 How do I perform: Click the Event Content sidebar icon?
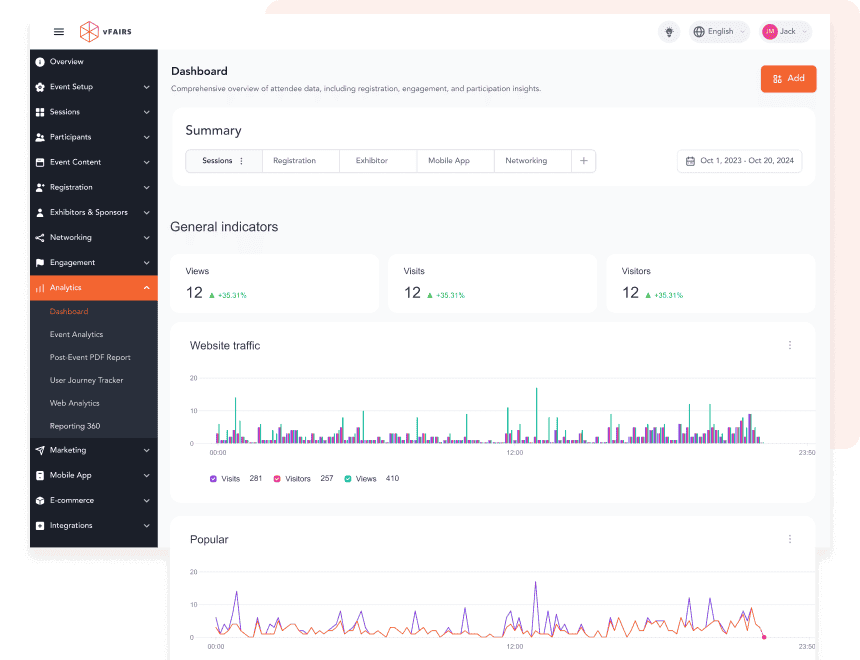tap(40, 162)
